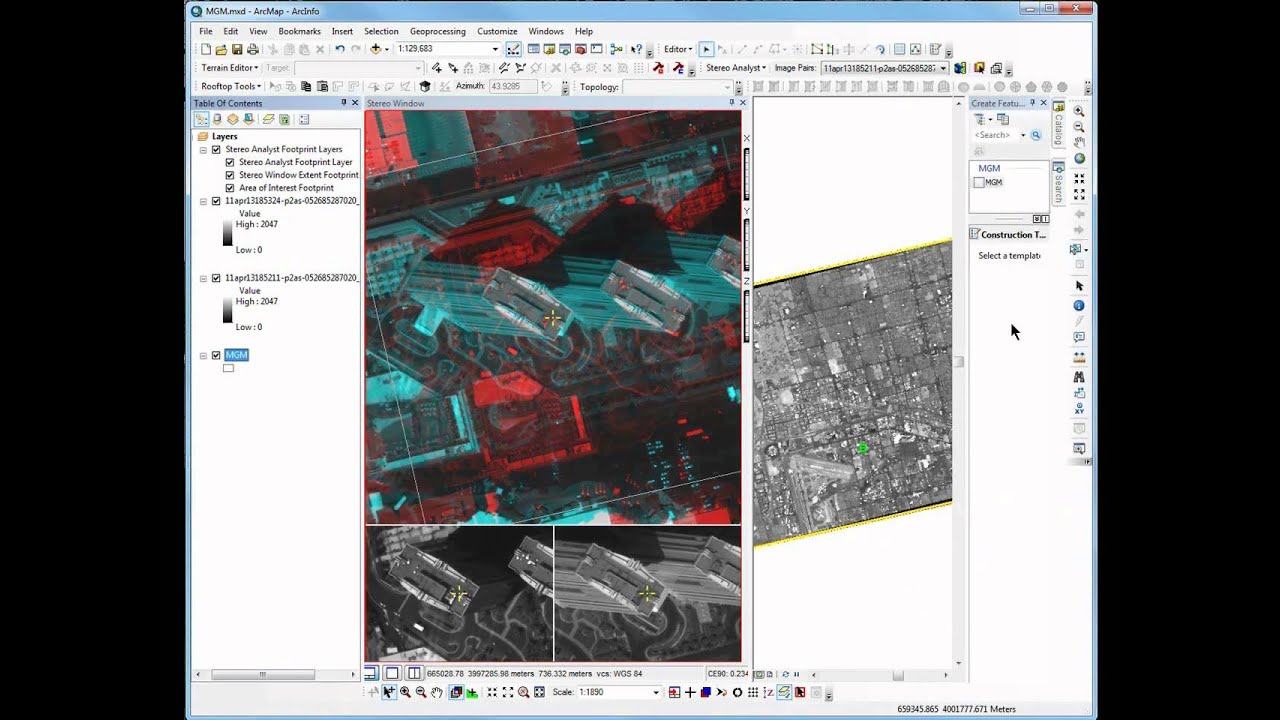Open the Windows menu

[546, 31]
